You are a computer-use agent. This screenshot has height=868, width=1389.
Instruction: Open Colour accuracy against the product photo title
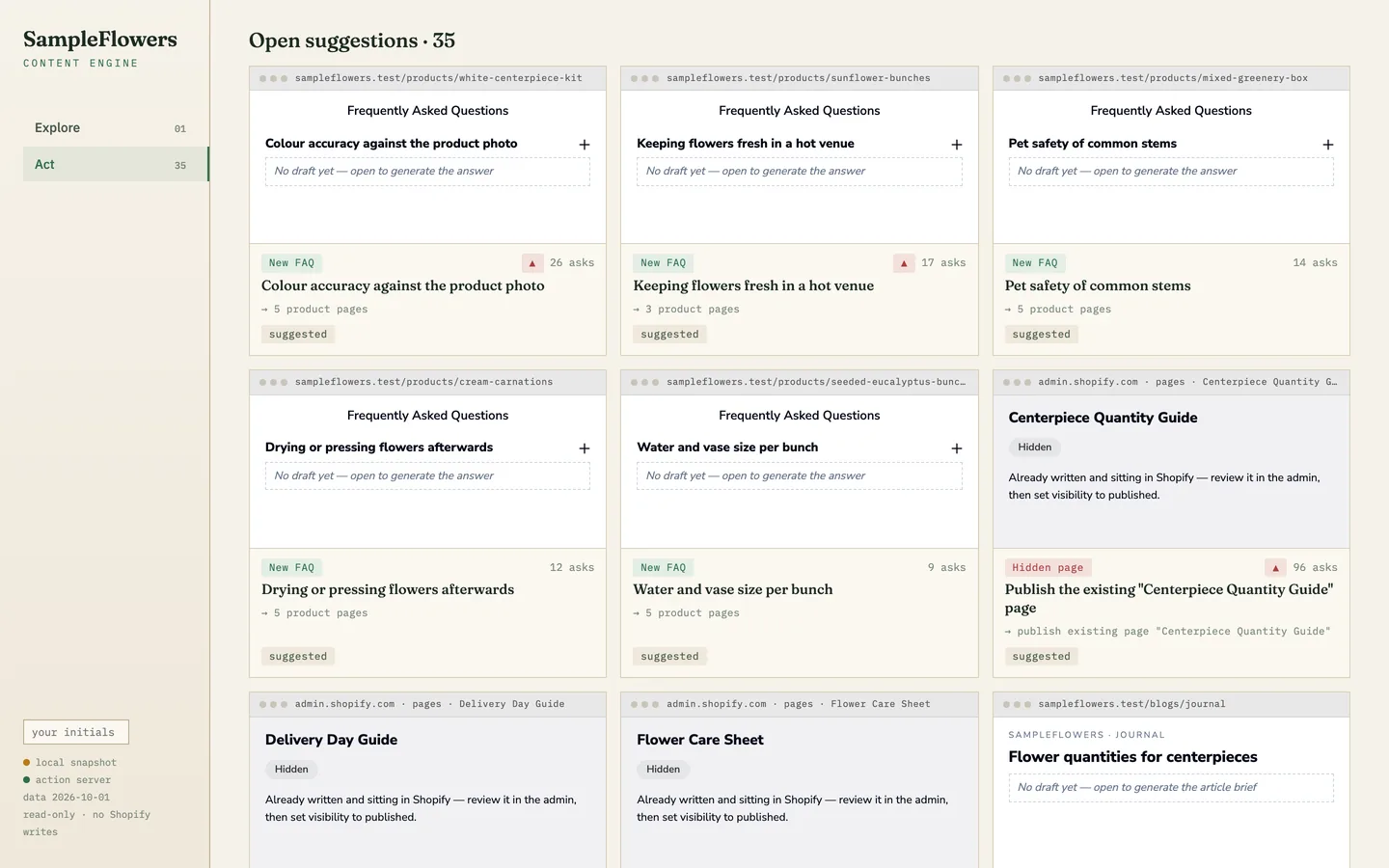(403, 286)
